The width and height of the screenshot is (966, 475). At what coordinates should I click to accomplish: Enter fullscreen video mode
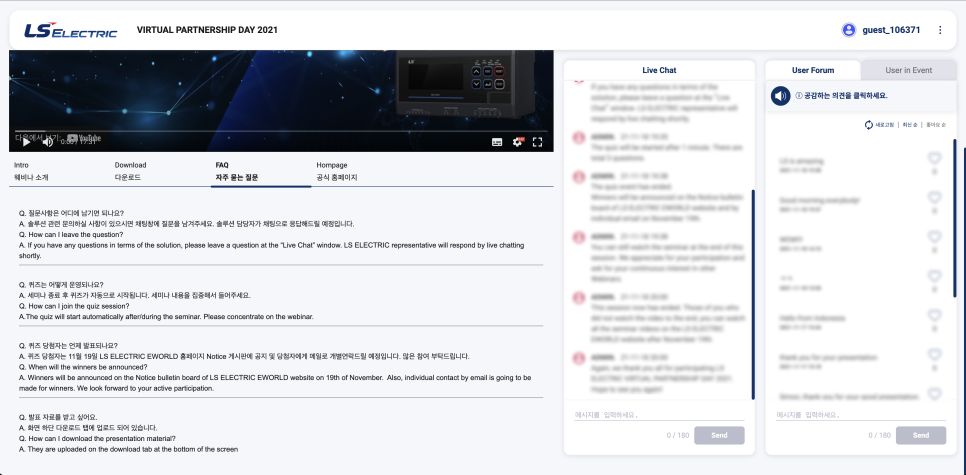[x=537, y=142]
